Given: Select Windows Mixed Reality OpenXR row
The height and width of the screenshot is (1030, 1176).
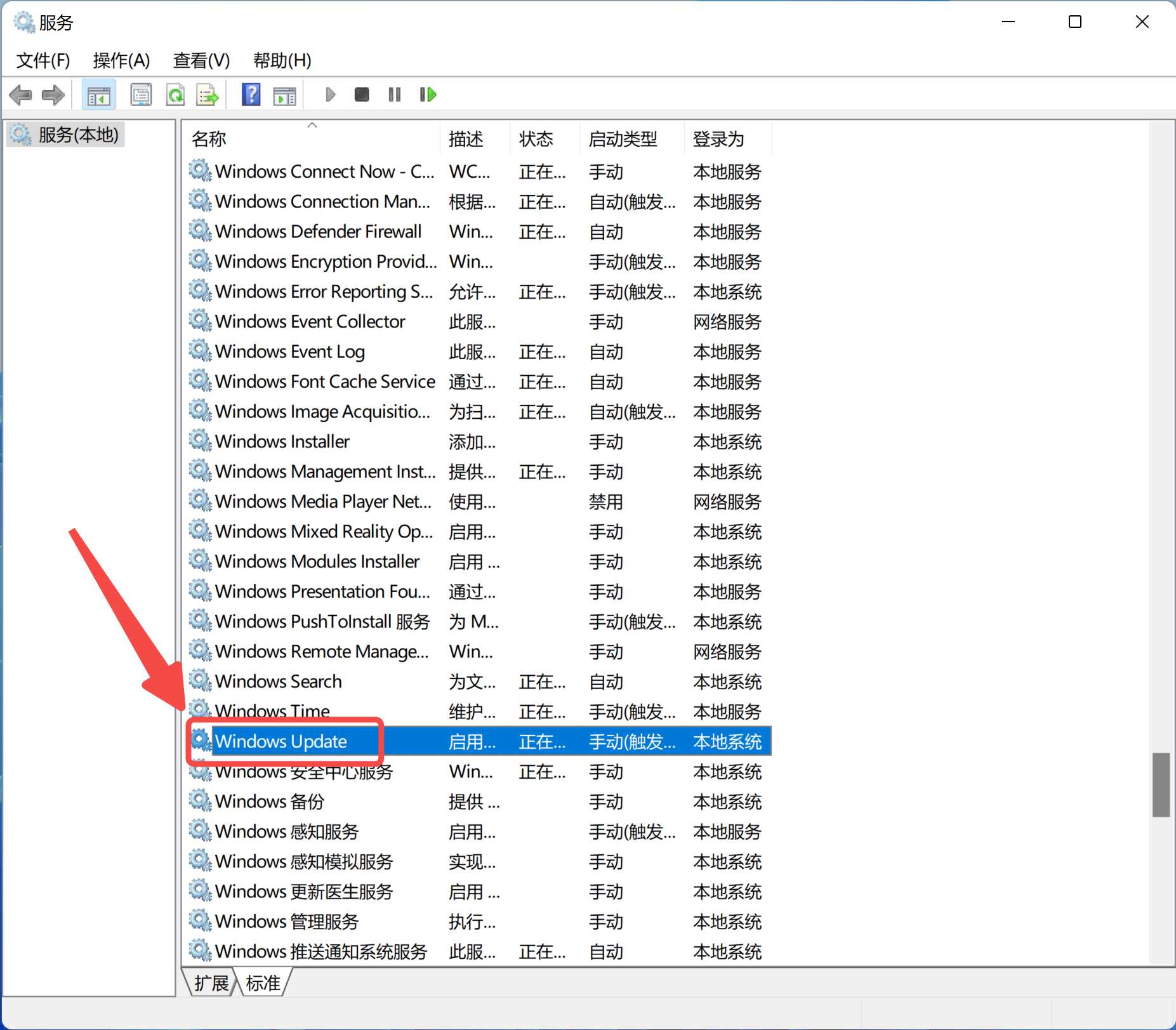Looking at the screenshot, I should [480, 531].
